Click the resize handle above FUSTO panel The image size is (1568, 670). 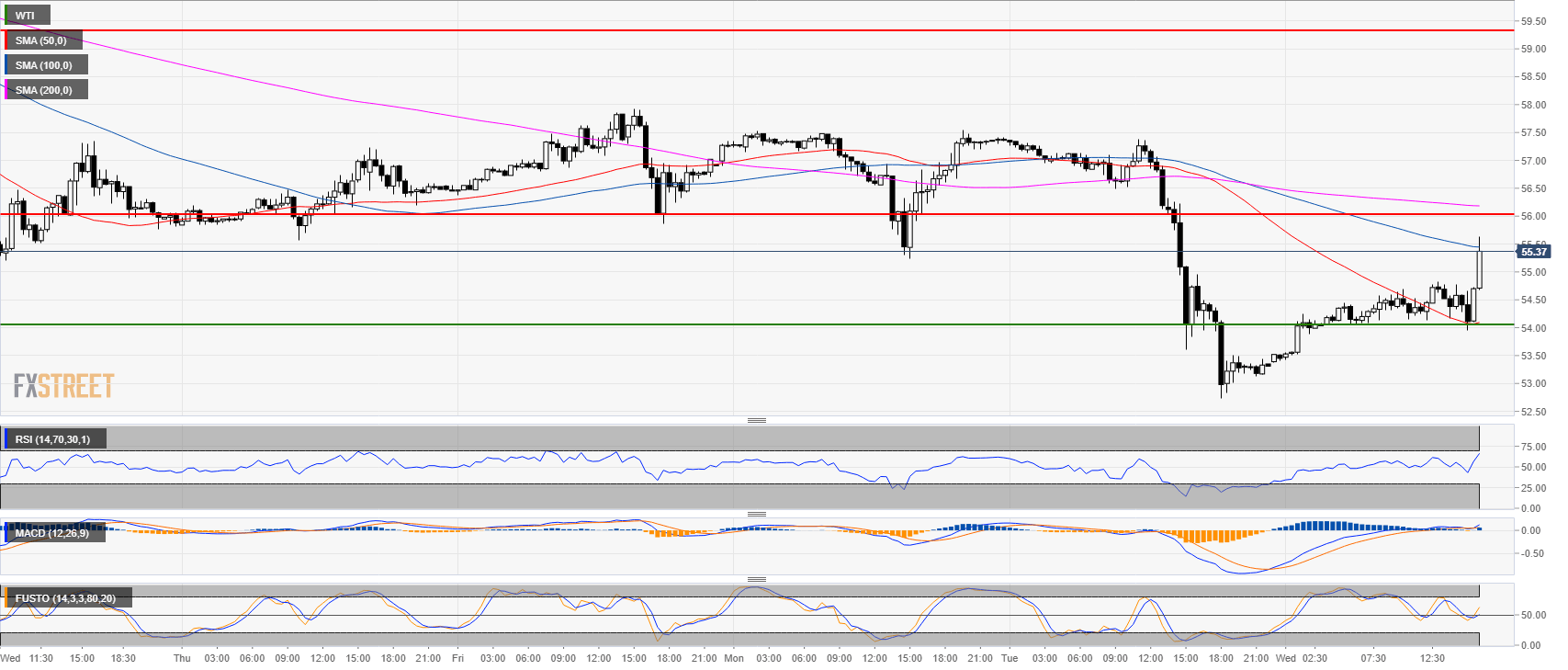(x=756, y=579)
